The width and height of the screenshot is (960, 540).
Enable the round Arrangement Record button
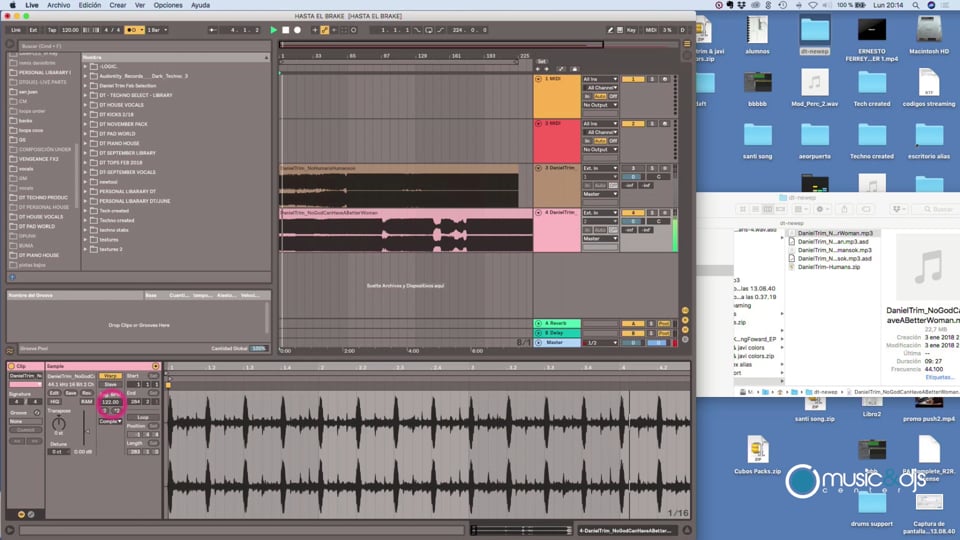click(298, 30)
